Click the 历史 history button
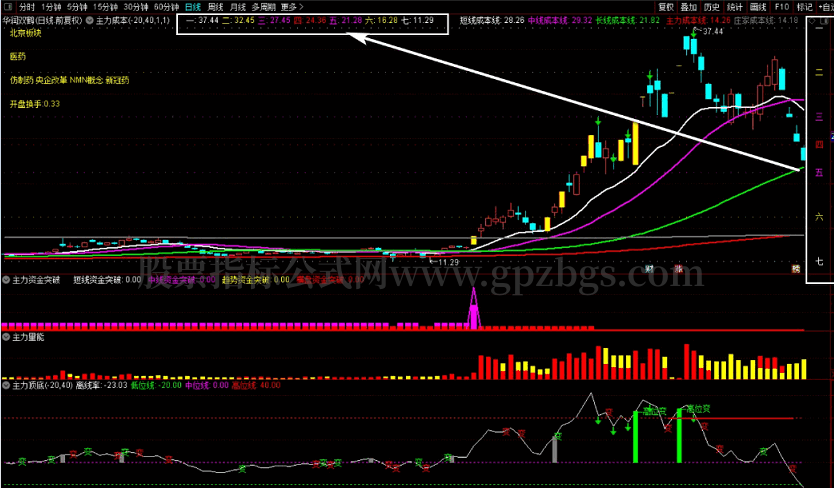 (x=711, y=6)
